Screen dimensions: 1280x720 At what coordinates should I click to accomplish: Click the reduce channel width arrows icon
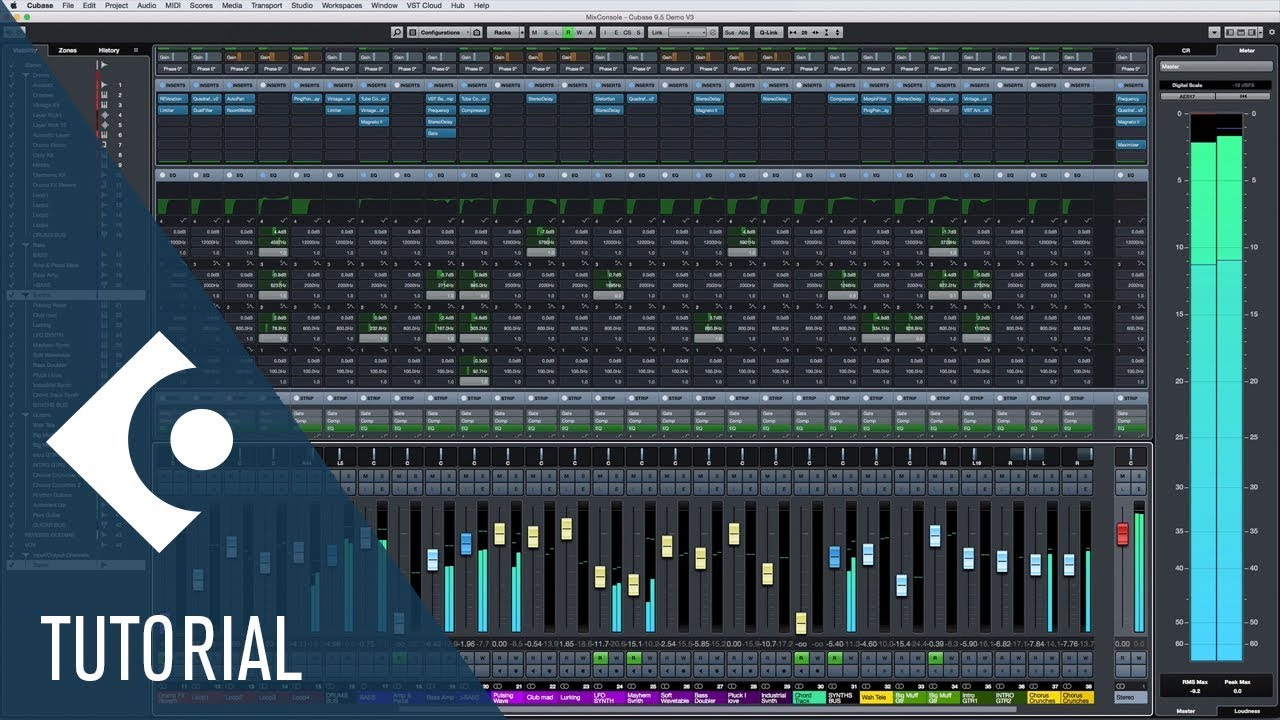tap(793, 32)
